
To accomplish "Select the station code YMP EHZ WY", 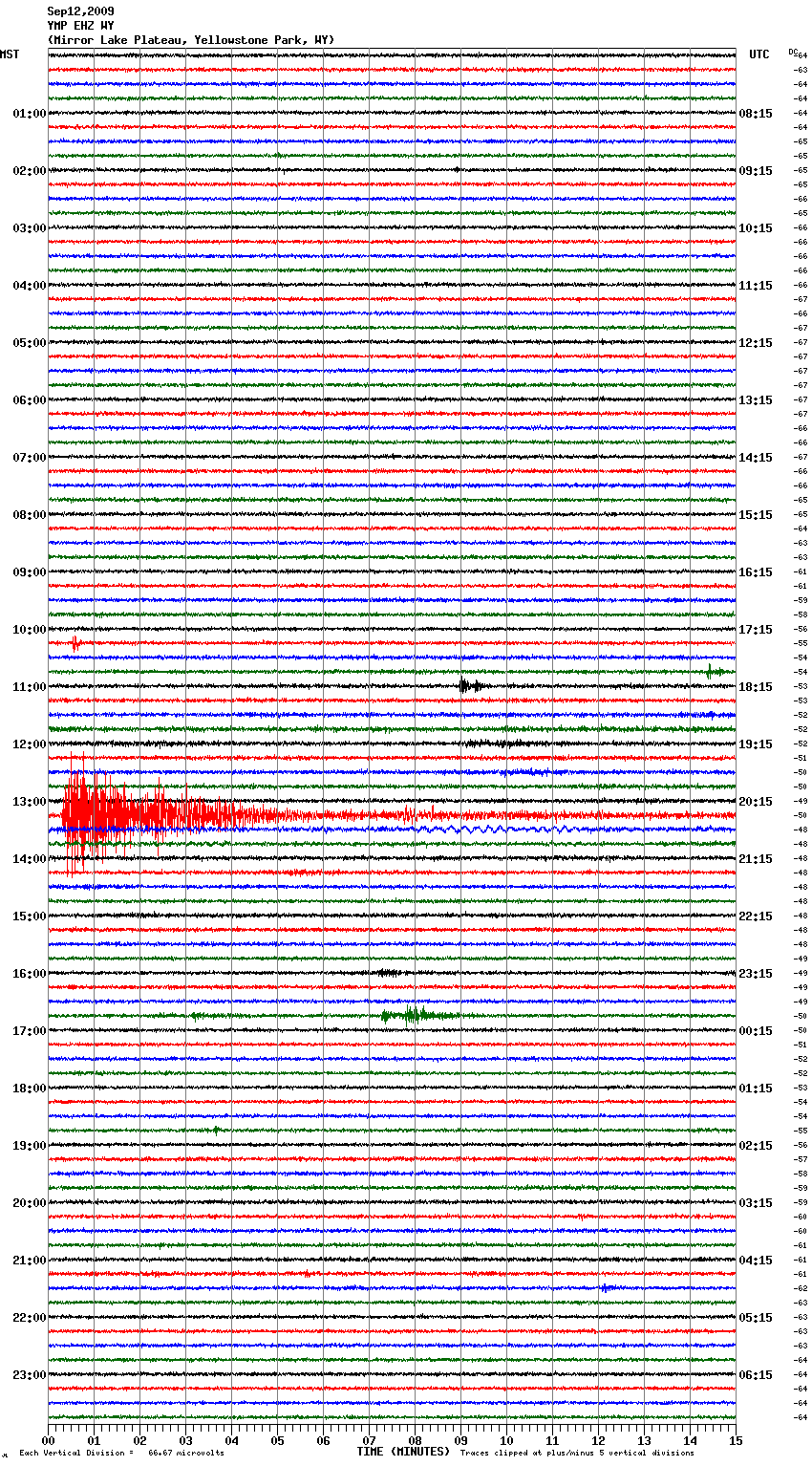I will 80,26.
